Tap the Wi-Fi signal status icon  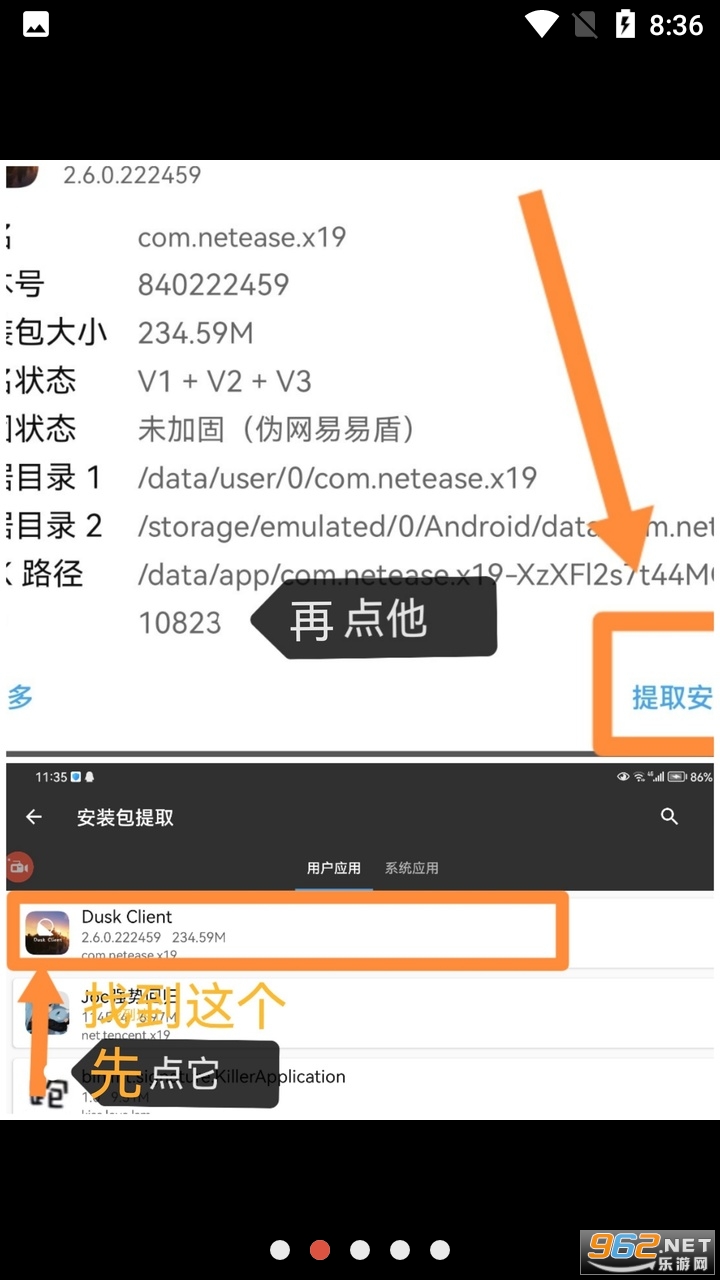click(x=542, y=24)
